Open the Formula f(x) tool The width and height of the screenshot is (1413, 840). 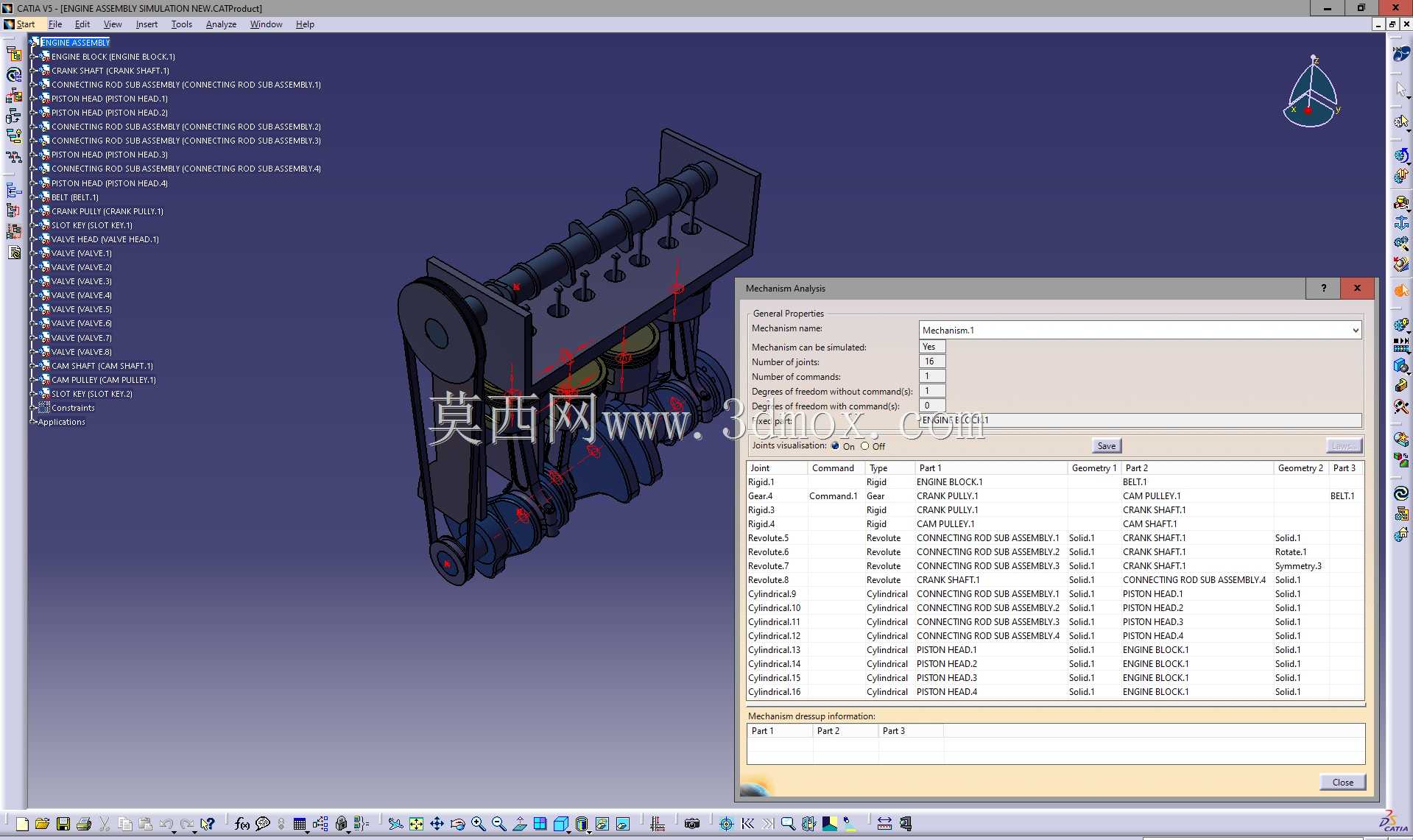point(242,824)
